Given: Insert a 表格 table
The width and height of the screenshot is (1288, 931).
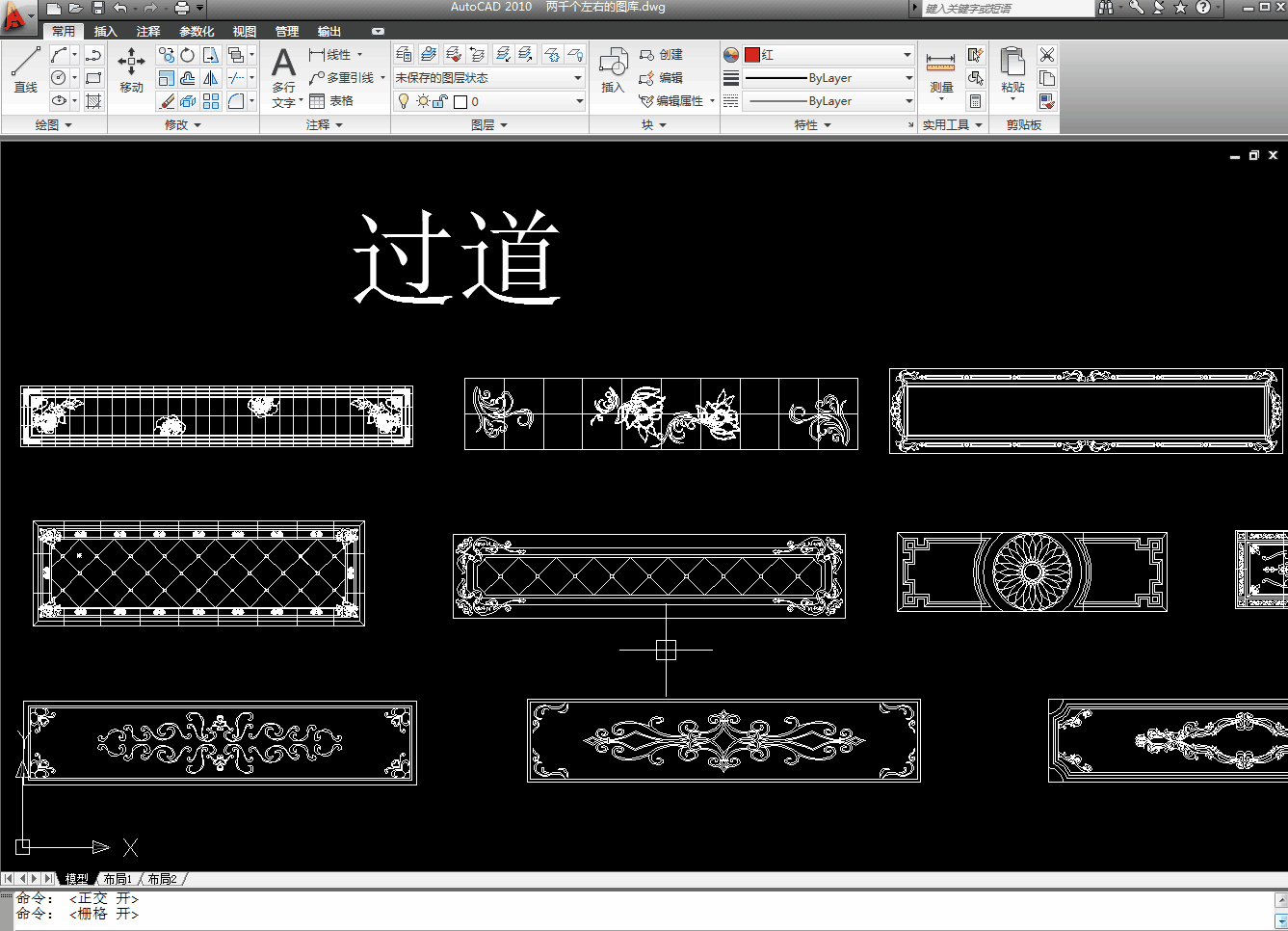Looking at the screenshot, I should click(331, 101).
